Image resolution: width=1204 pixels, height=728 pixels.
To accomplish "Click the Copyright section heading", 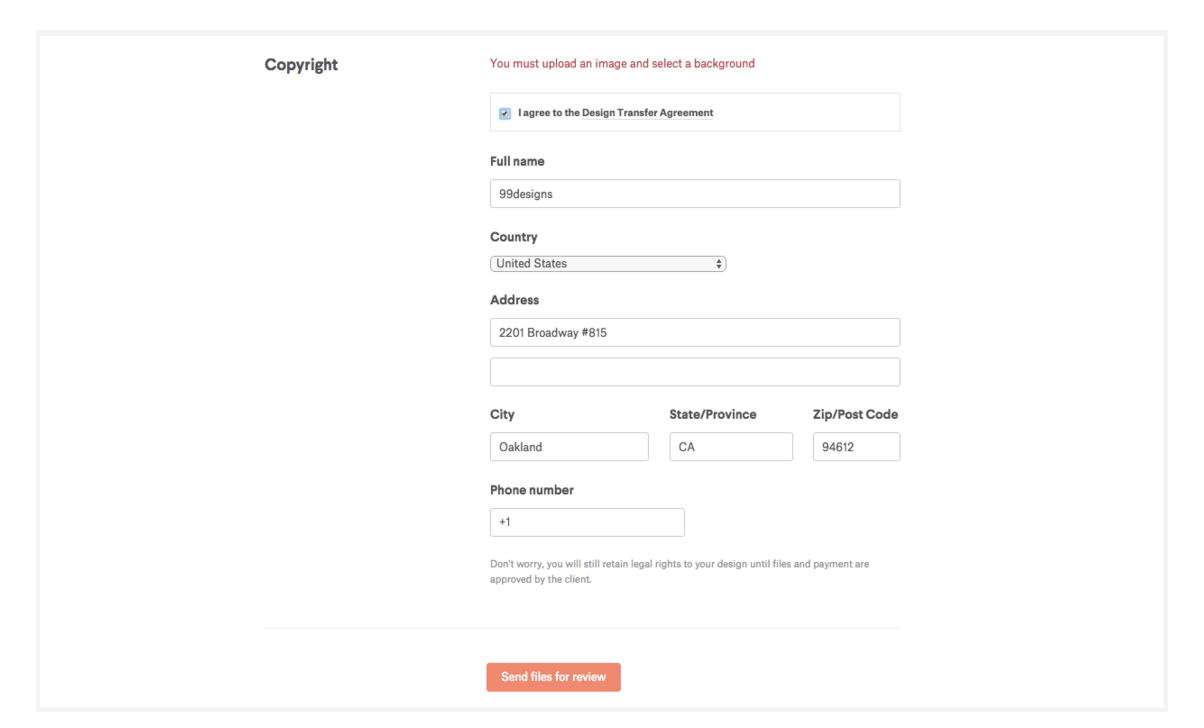I will click(x=301, y=65).
